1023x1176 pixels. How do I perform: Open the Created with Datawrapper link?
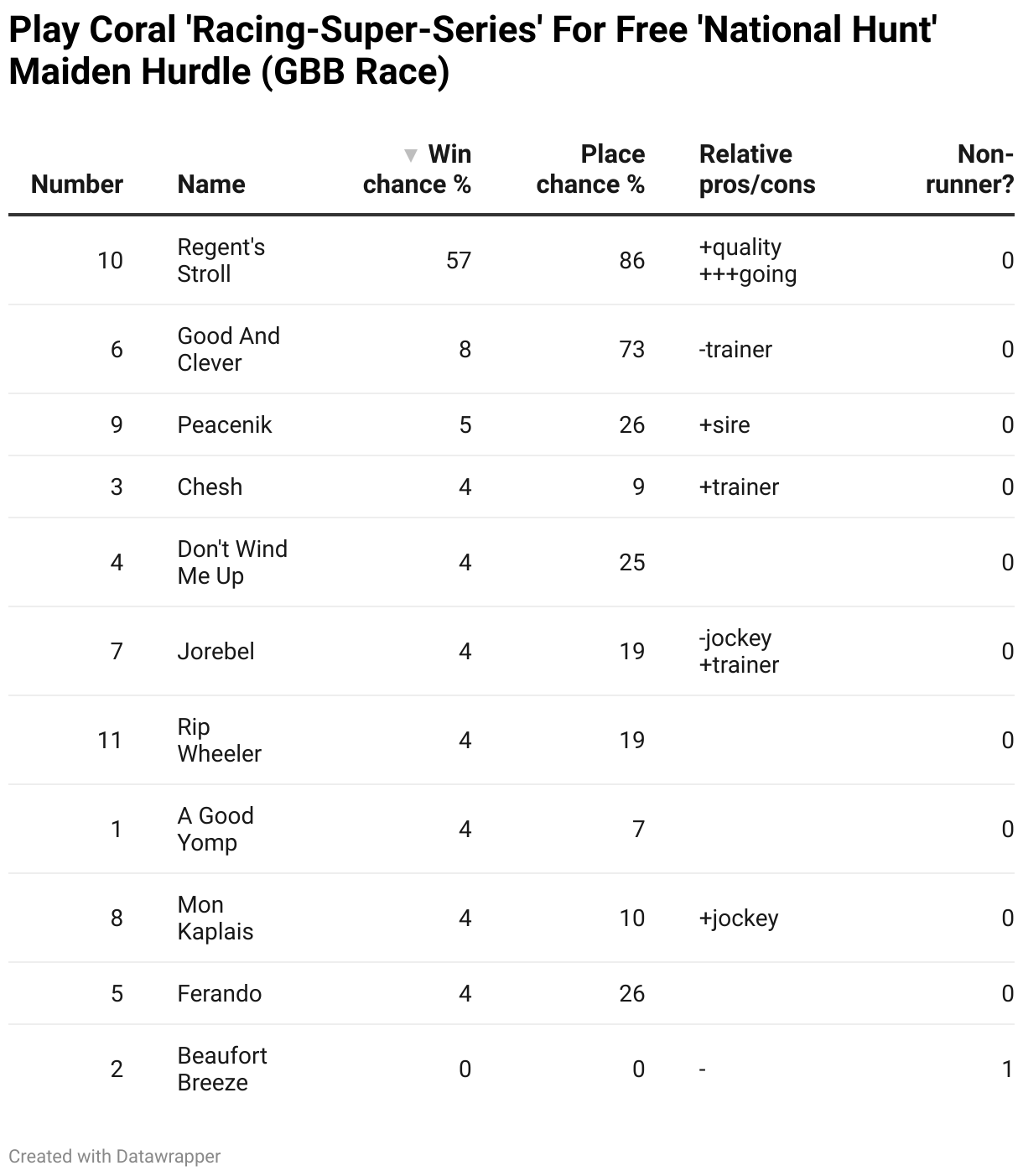[x=115, y=1156]
